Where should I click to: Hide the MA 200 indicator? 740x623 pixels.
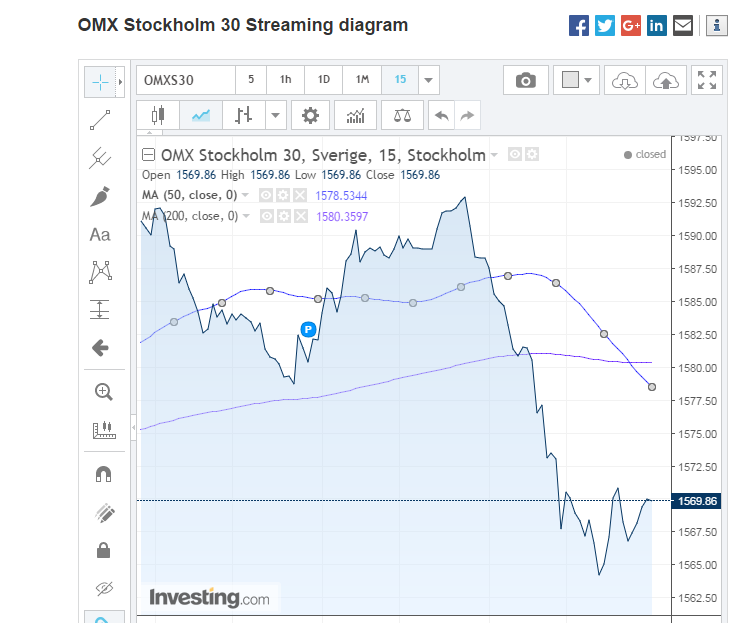[x=267, y=216]
